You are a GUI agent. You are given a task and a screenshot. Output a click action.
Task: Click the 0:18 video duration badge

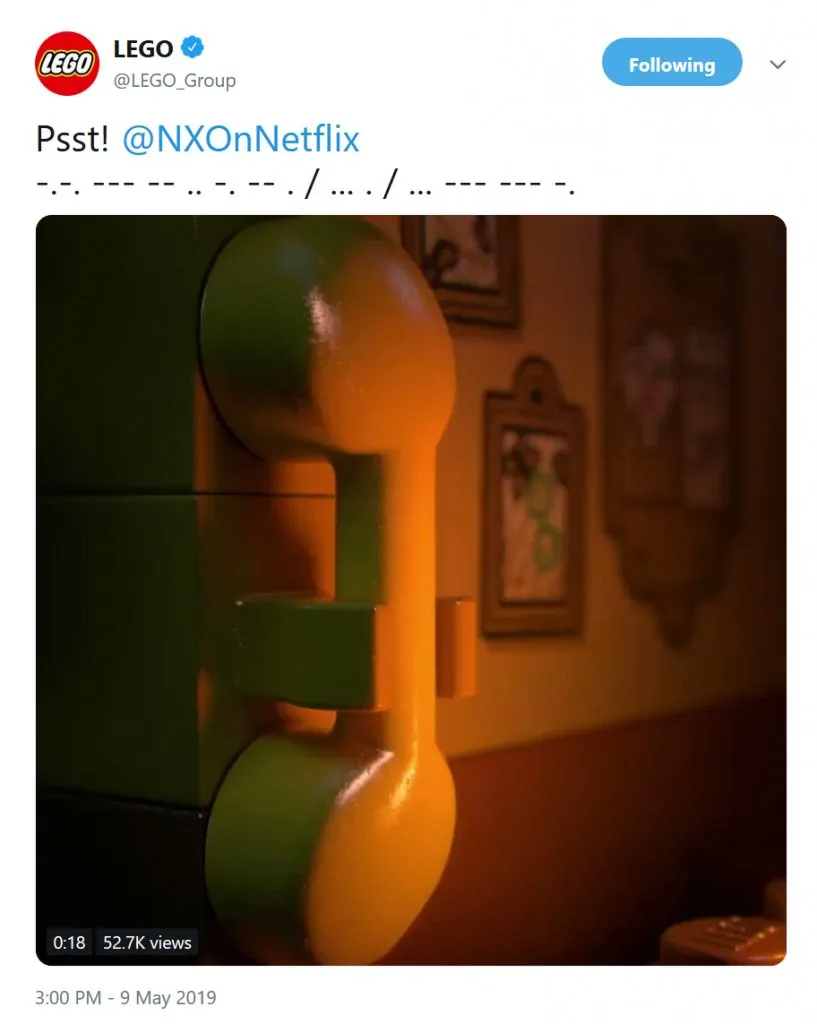tap(69, 942)
